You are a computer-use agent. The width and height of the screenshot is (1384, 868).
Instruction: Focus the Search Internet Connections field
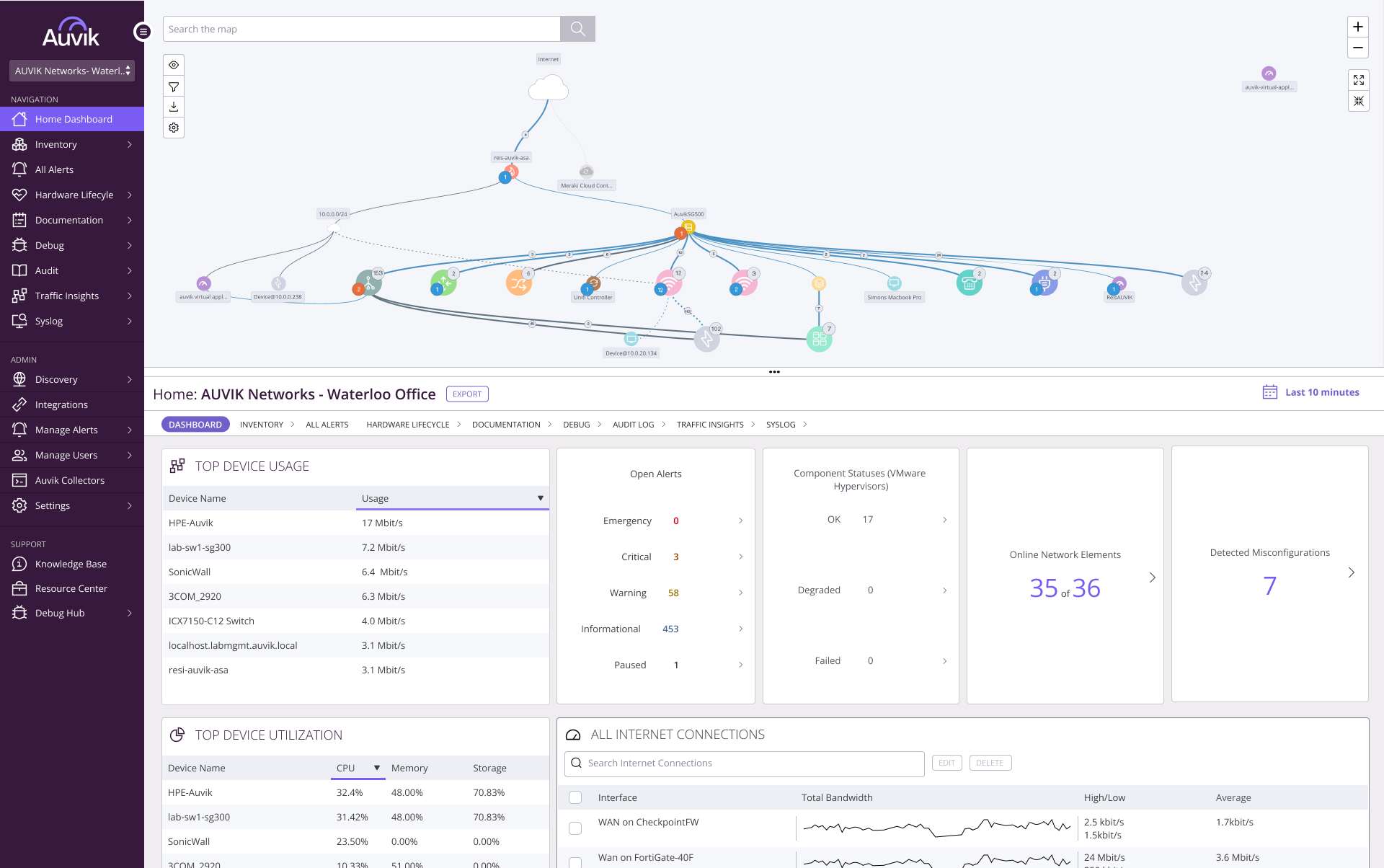745,763
